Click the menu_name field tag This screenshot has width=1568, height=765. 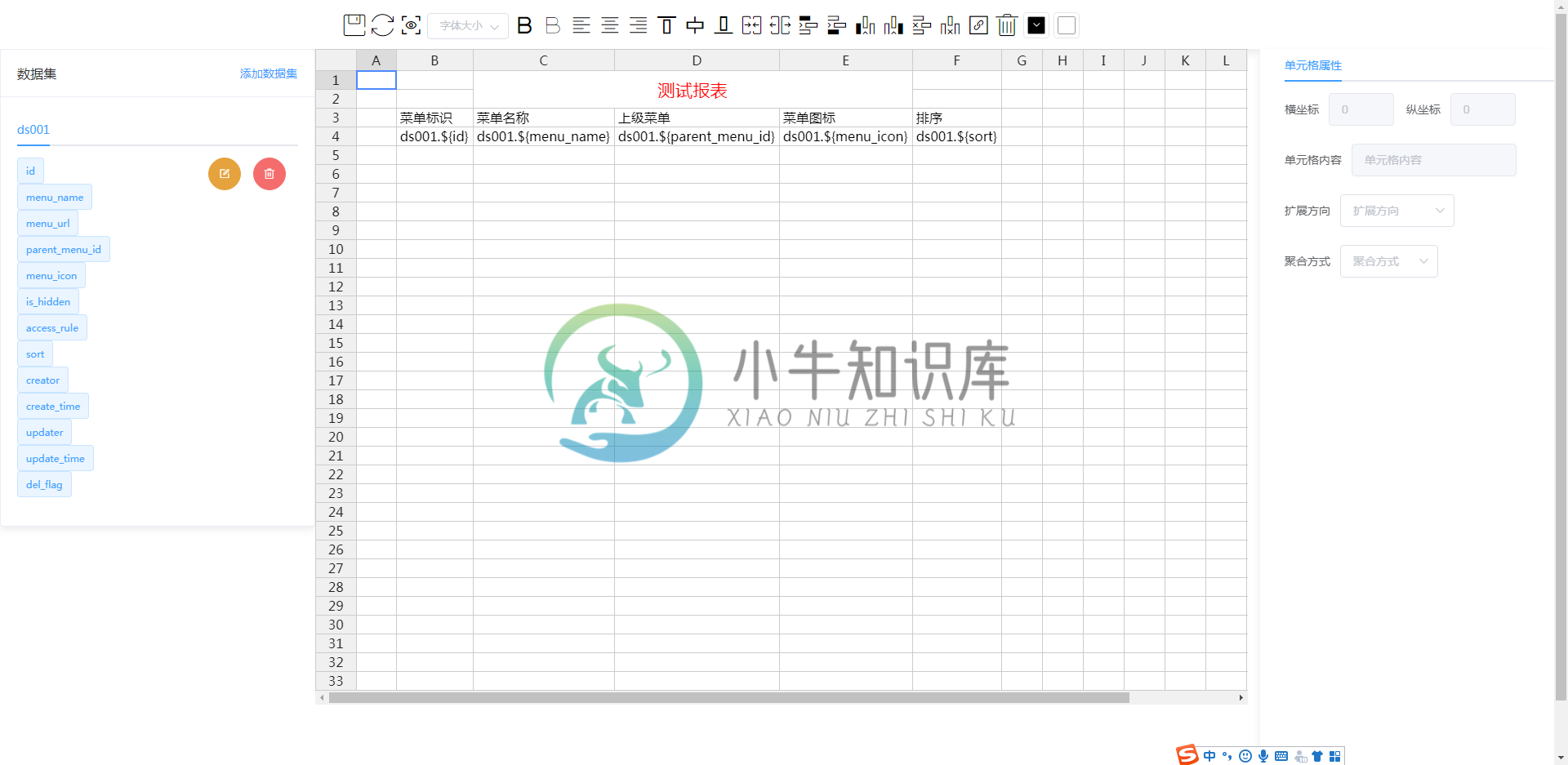55,197
